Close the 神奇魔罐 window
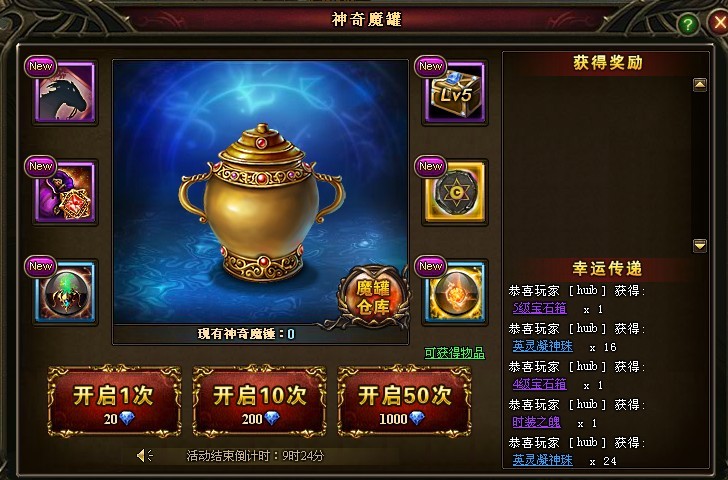 coord(719,22)
